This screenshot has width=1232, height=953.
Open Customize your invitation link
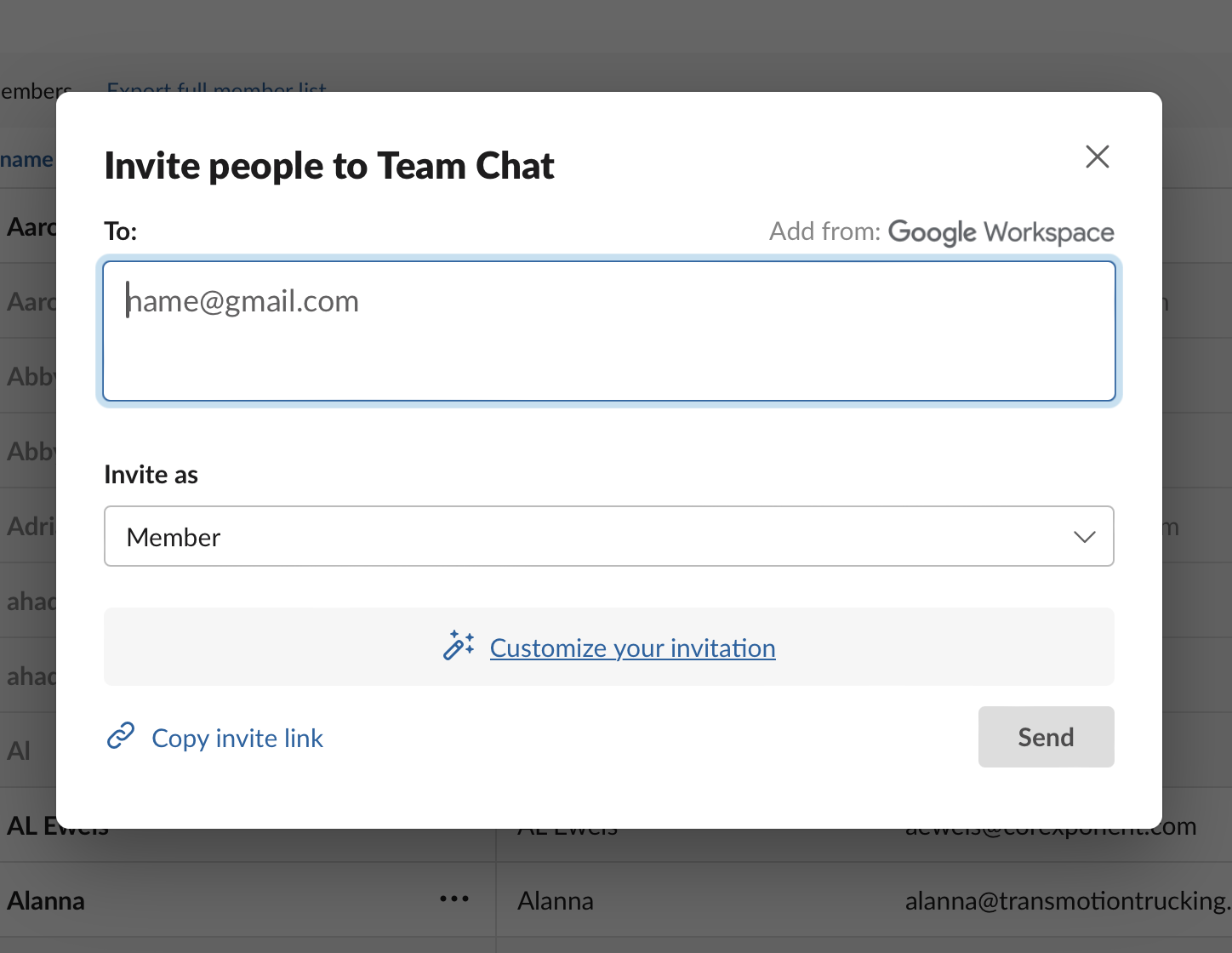[x=632, y=648]
